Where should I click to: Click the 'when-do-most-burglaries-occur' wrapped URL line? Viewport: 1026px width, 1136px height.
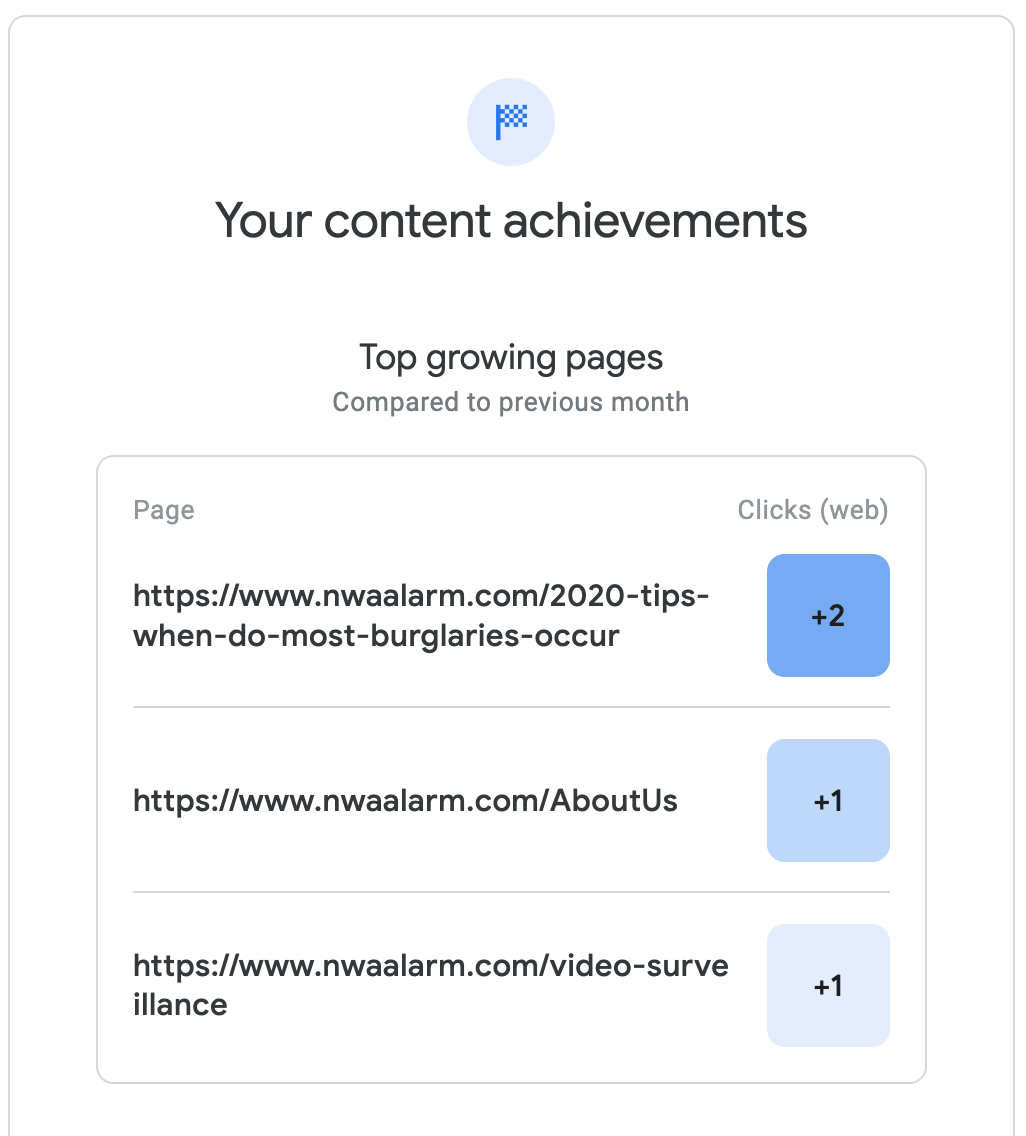pyautogui.click(x=376, y=636)
